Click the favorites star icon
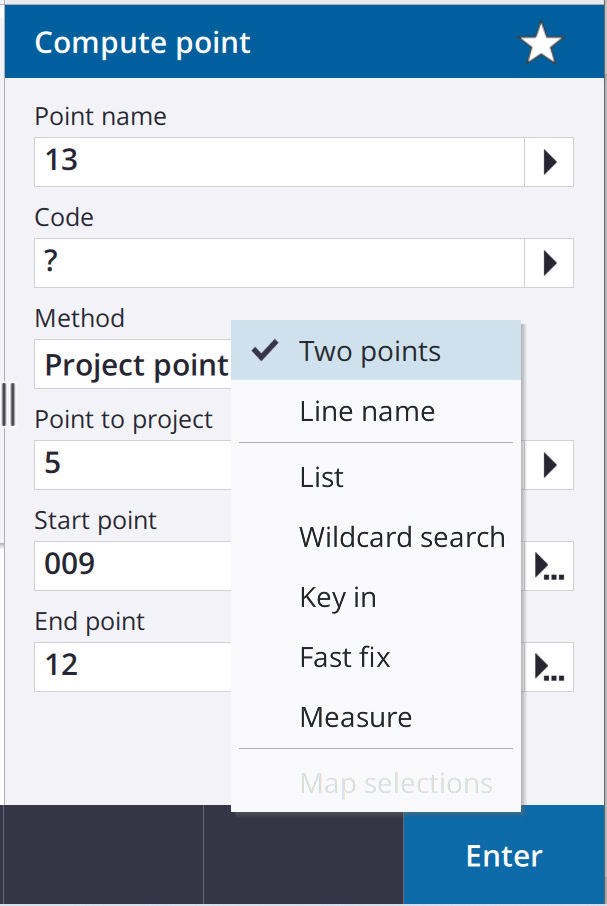Image resolution: width=607 pixels, height=906 pixels. (541, 43)
